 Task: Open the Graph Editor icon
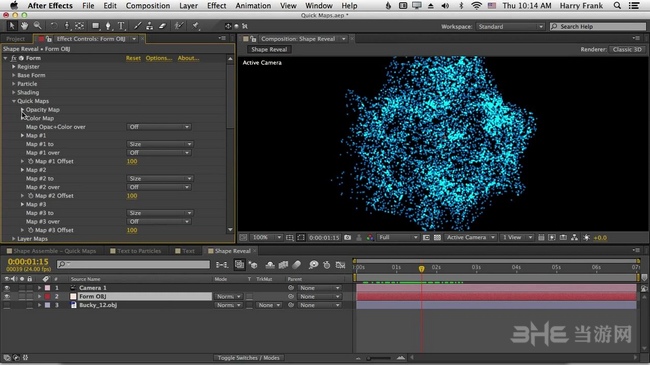pos(340,265)
